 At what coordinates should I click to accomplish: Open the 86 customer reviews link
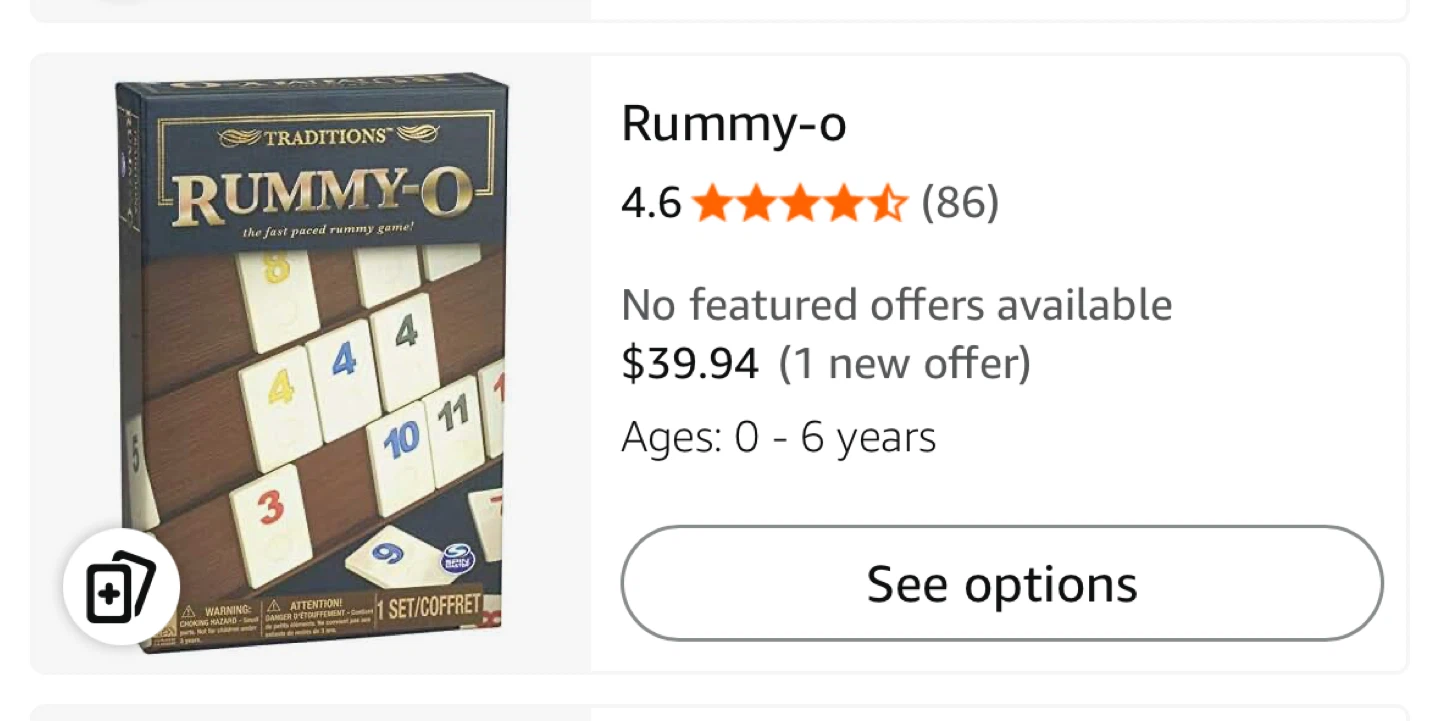[x=960, y=204]
